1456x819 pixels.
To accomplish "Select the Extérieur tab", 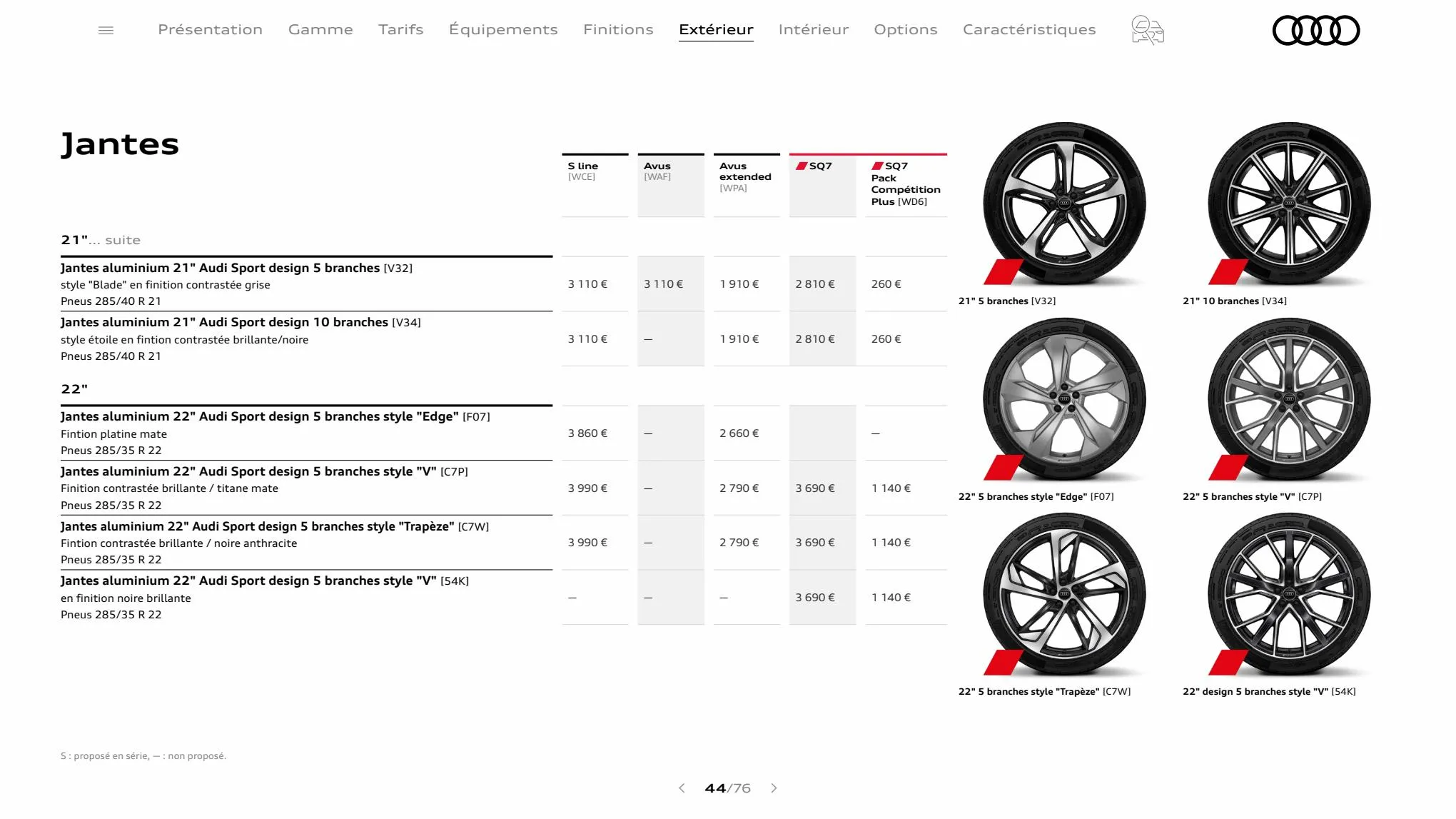I will (x=716, y=29).
